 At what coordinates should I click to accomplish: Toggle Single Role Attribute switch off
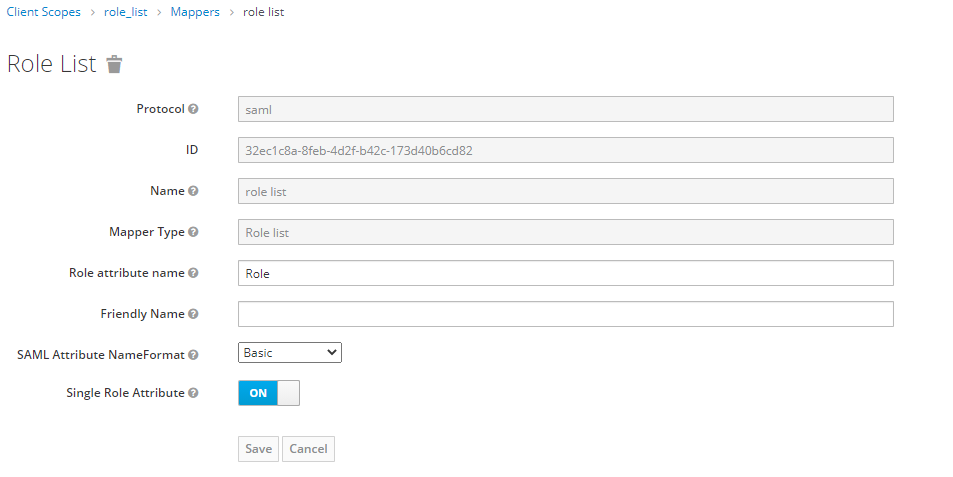click(x=269, y=393)
